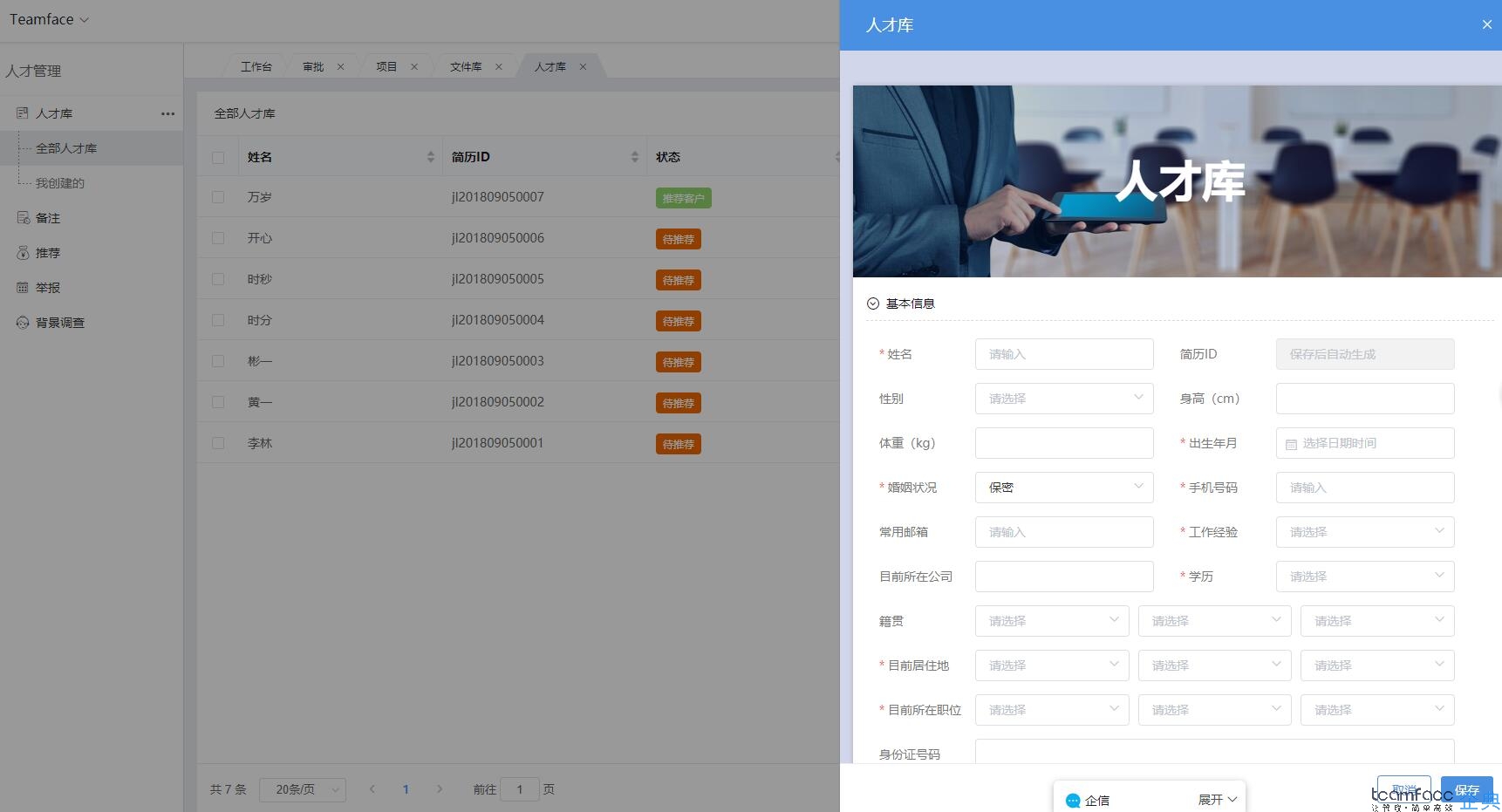Open more options for 人才库 via the ellipsis
Viewport: 1502px width, 812px height.
167,113
